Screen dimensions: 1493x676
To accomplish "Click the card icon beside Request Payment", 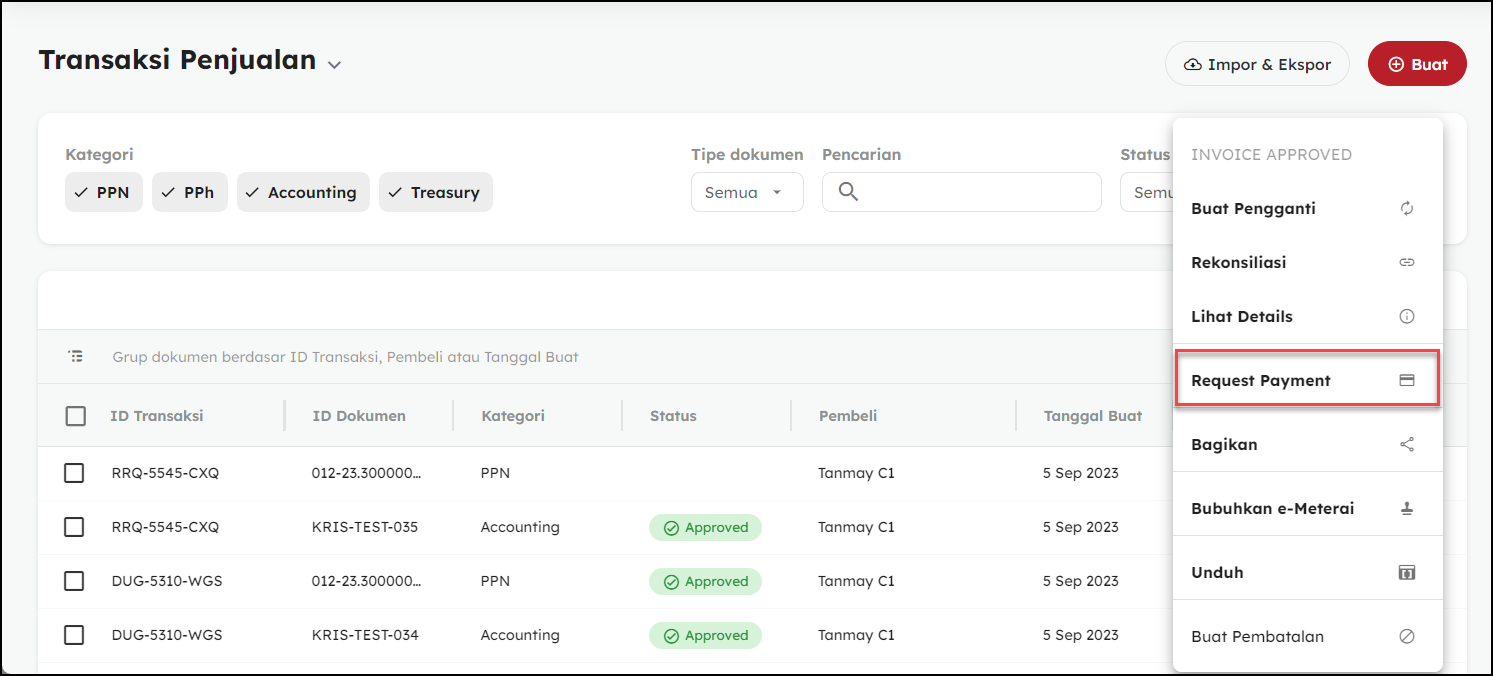I will pyautogui.click(x=1406, y=381).
